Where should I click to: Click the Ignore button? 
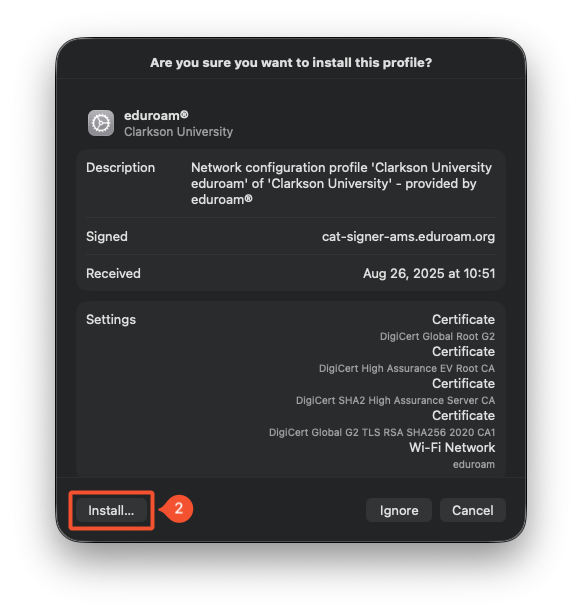(x=399, y=510)
